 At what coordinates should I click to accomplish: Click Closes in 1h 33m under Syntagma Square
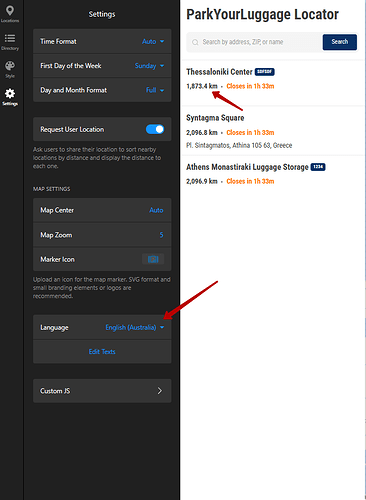250,132
